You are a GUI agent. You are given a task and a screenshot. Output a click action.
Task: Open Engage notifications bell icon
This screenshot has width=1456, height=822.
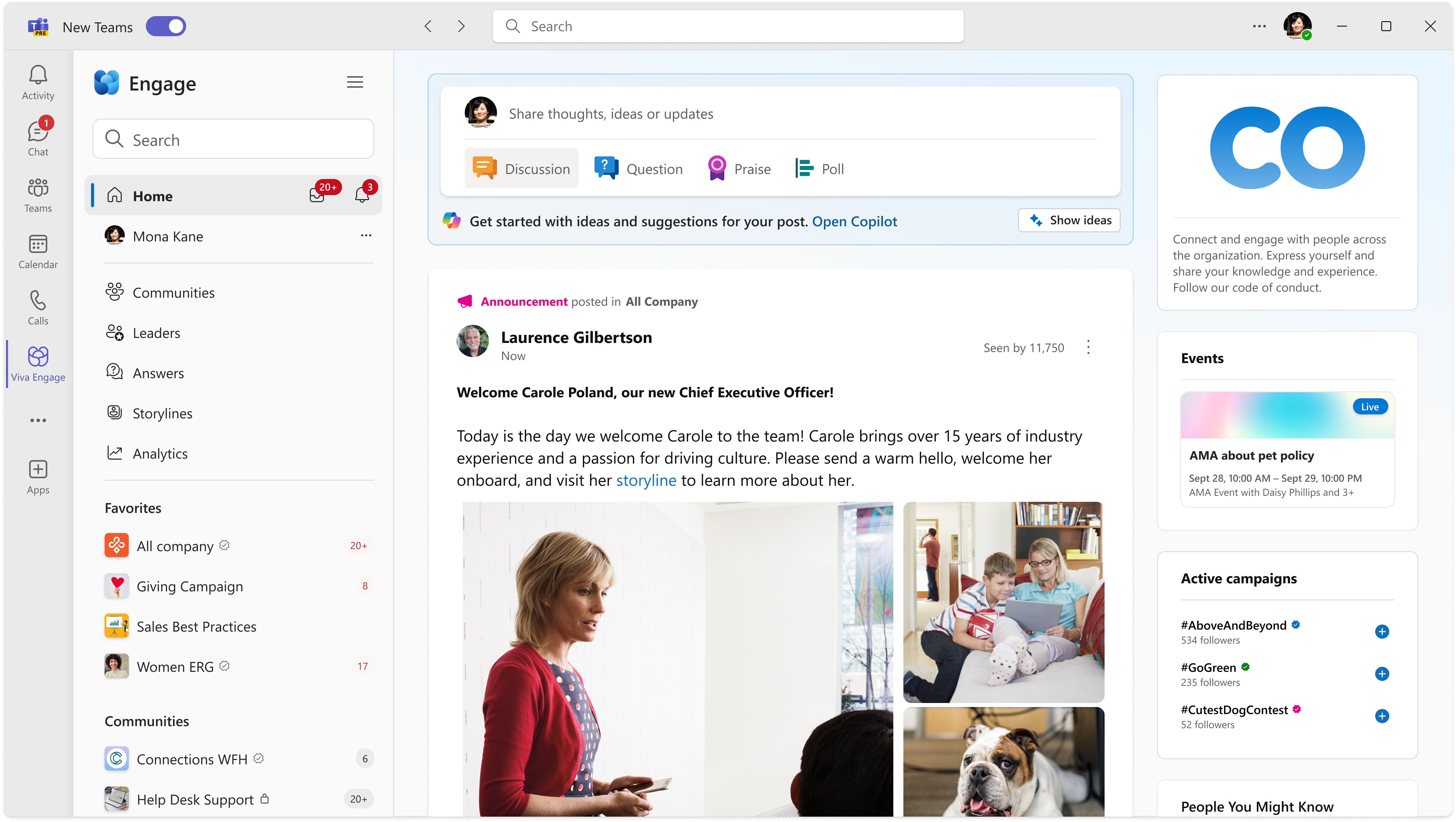(362, 195)
